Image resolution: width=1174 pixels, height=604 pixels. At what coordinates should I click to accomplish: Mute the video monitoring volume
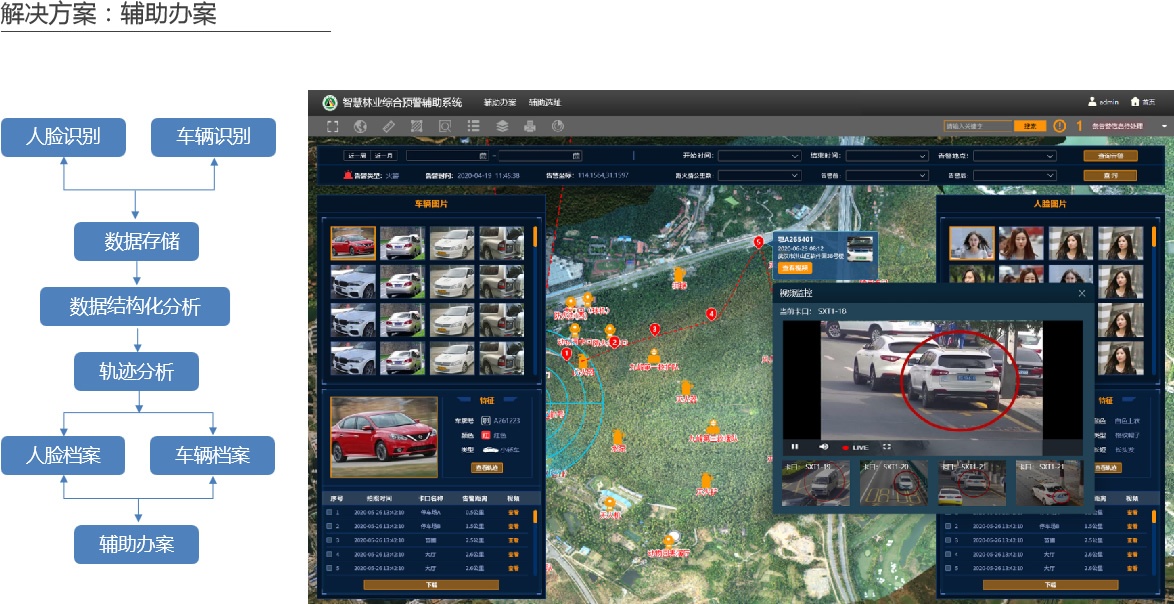824,446
